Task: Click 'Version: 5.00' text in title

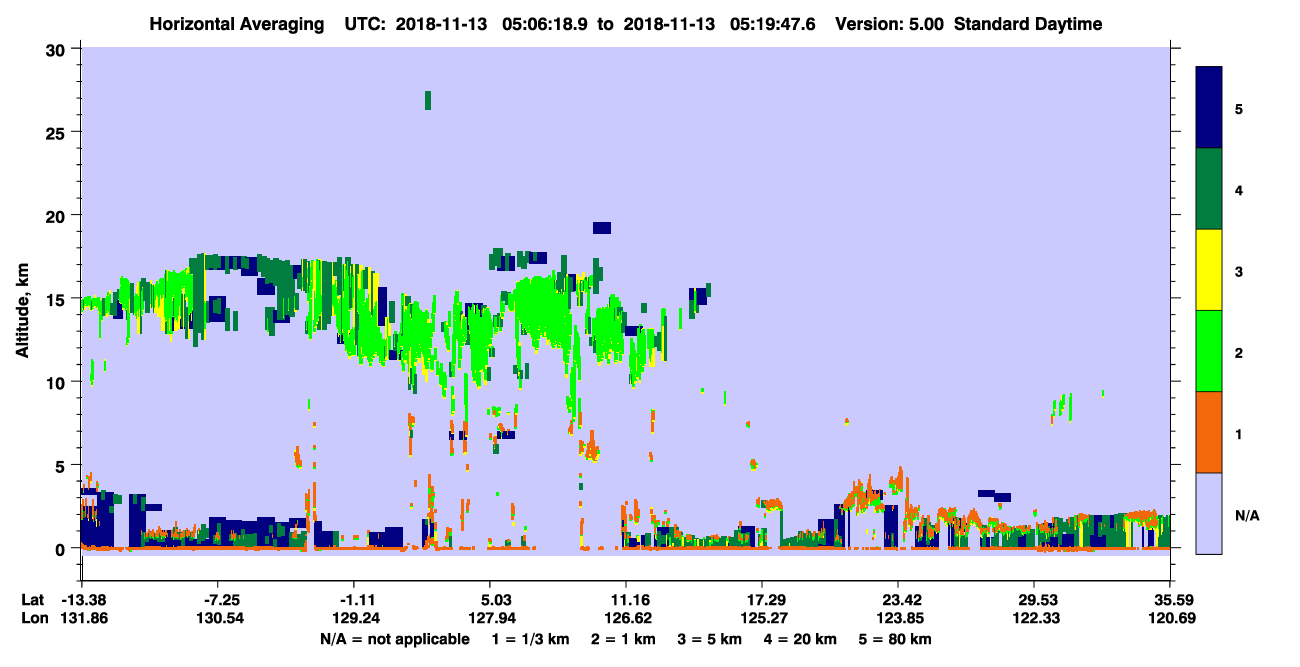Action: 890,24
